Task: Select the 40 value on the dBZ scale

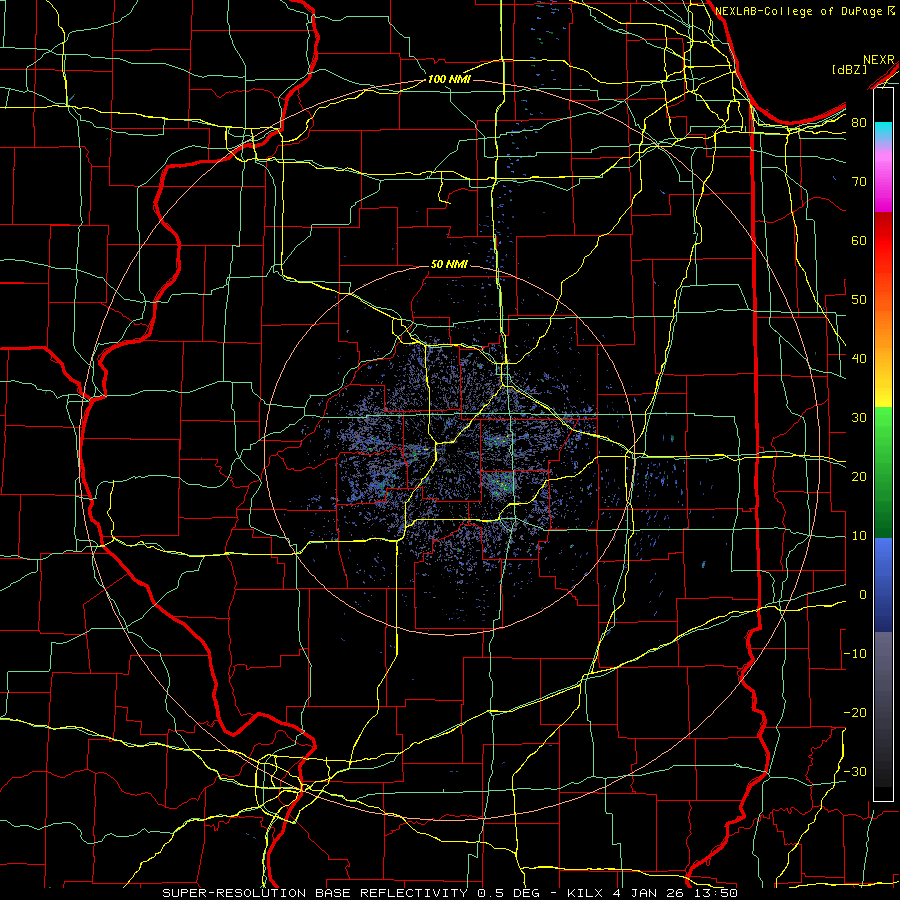Action: (859, 358)
